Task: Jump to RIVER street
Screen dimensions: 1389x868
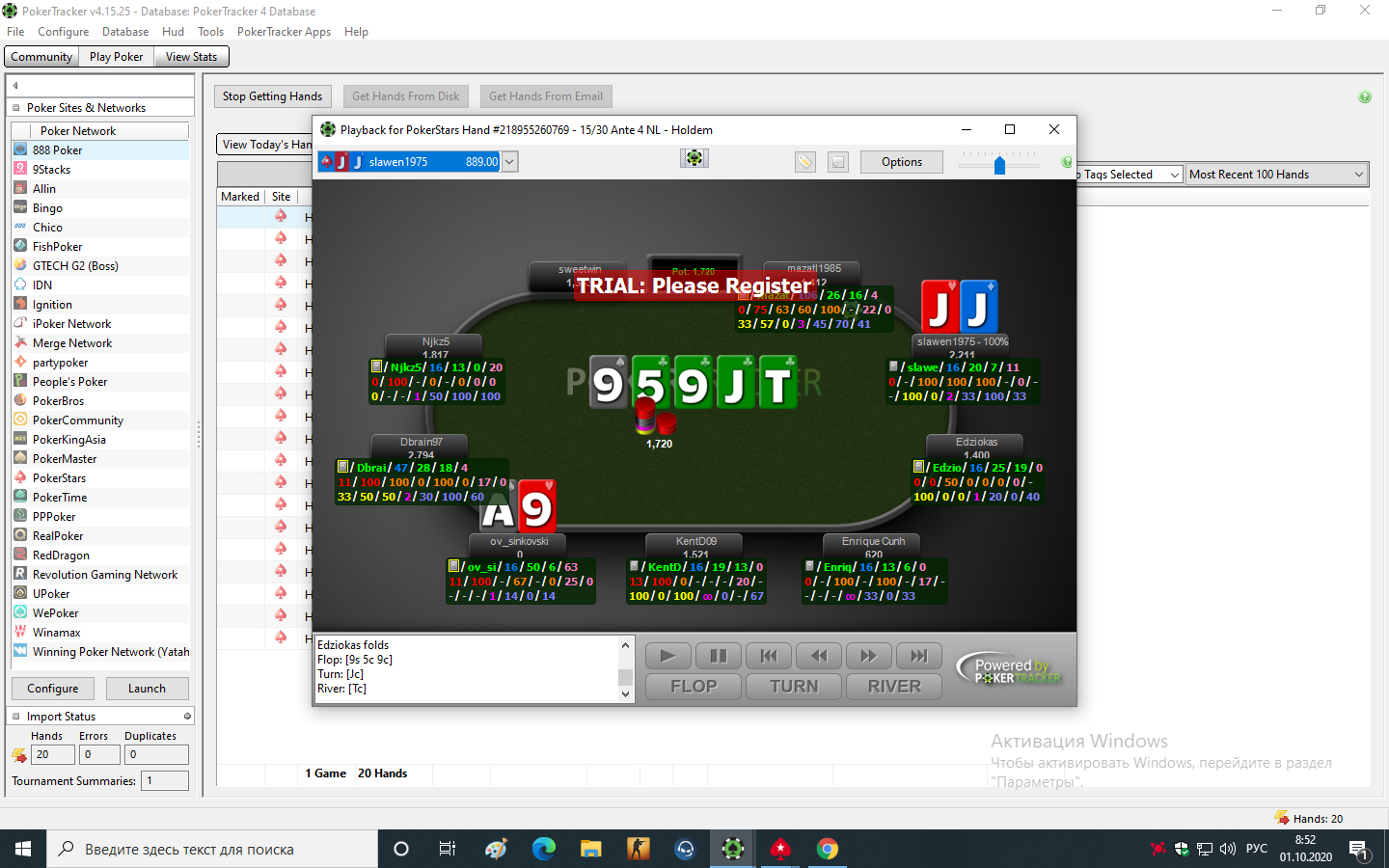Action: pos(894,687)
